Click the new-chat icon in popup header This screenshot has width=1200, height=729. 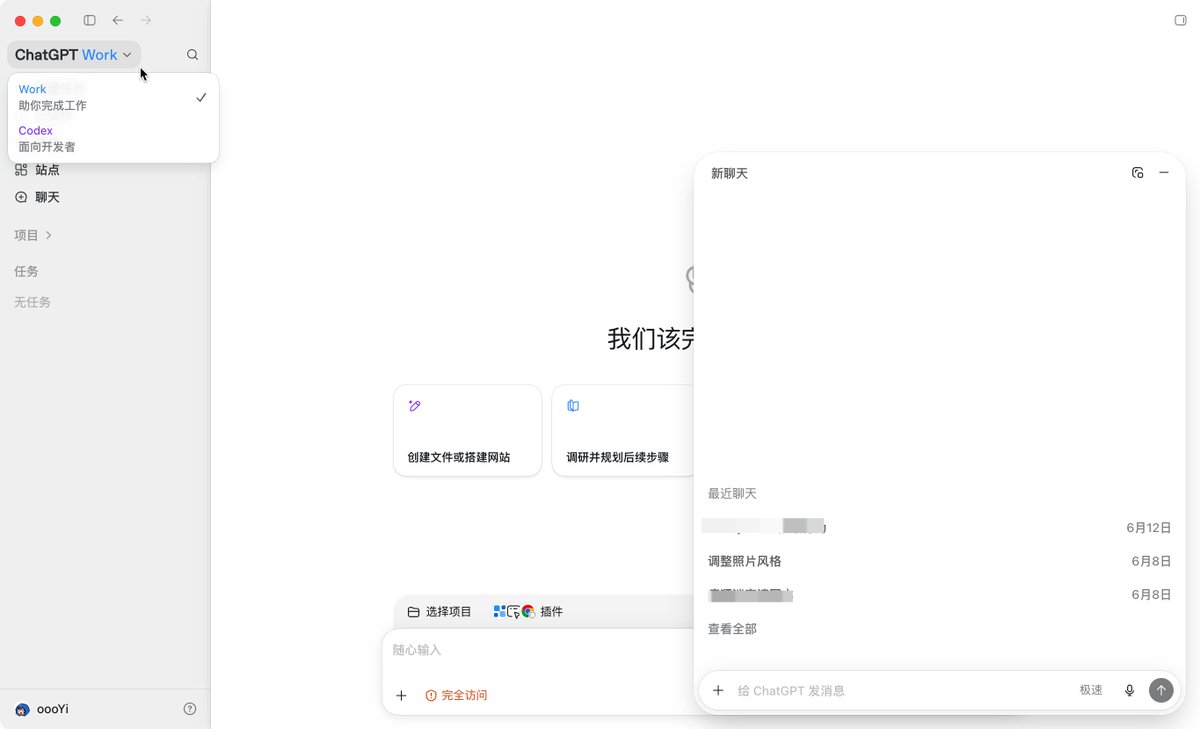click(x=1138, y=173)
